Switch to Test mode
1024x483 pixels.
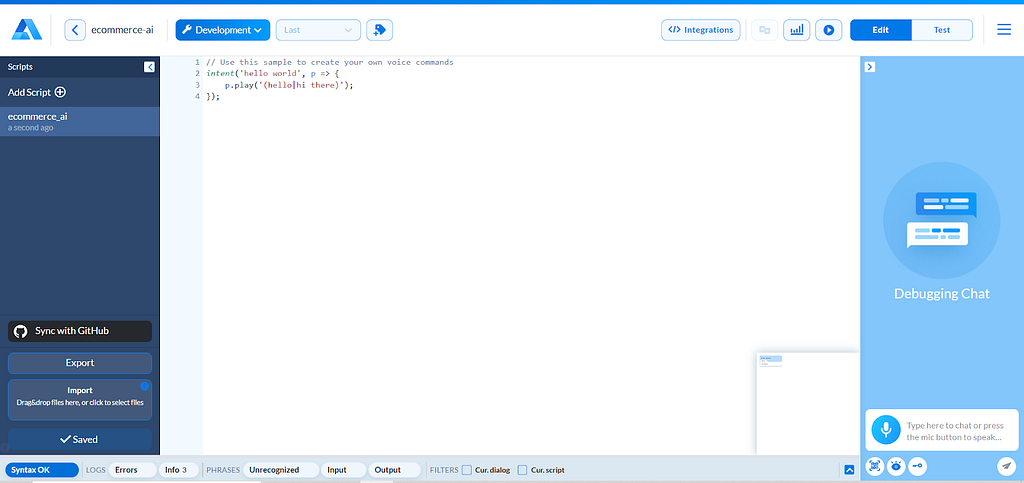coord(942,30)
